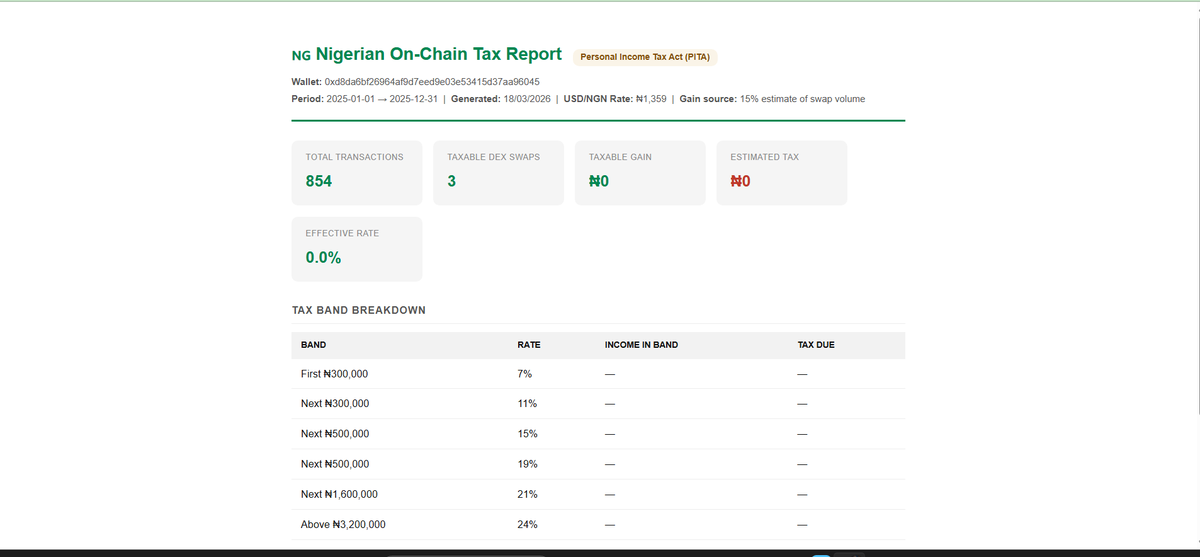
Task: Click the EFFECTIVE RATE card label
Action: pyautogui.click(x=342, y=233)
